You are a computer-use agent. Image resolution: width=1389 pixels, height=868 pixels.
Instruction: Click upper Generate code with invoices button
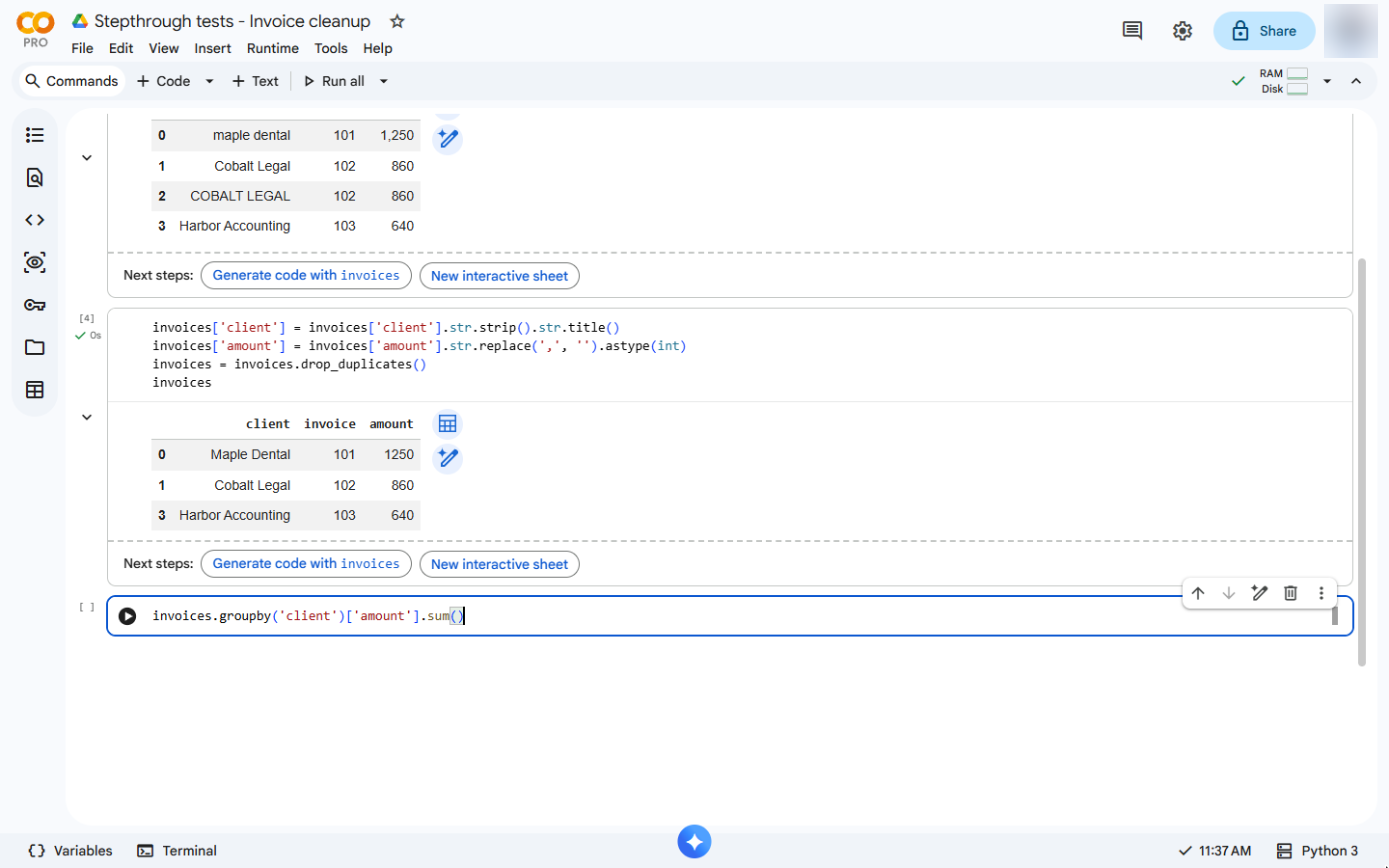306,276
